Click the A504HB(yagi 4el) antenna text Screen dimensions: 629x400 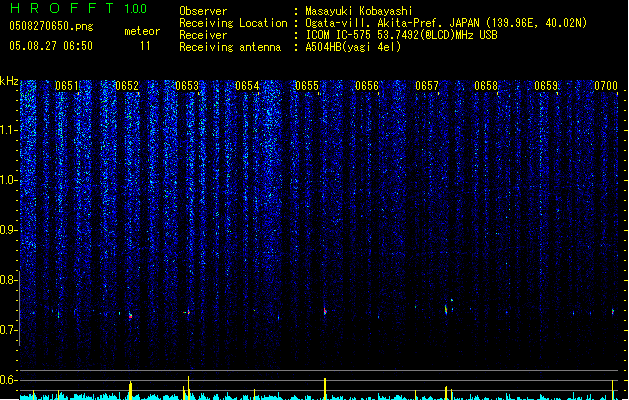pyautogui.click(x=353, y=47)
